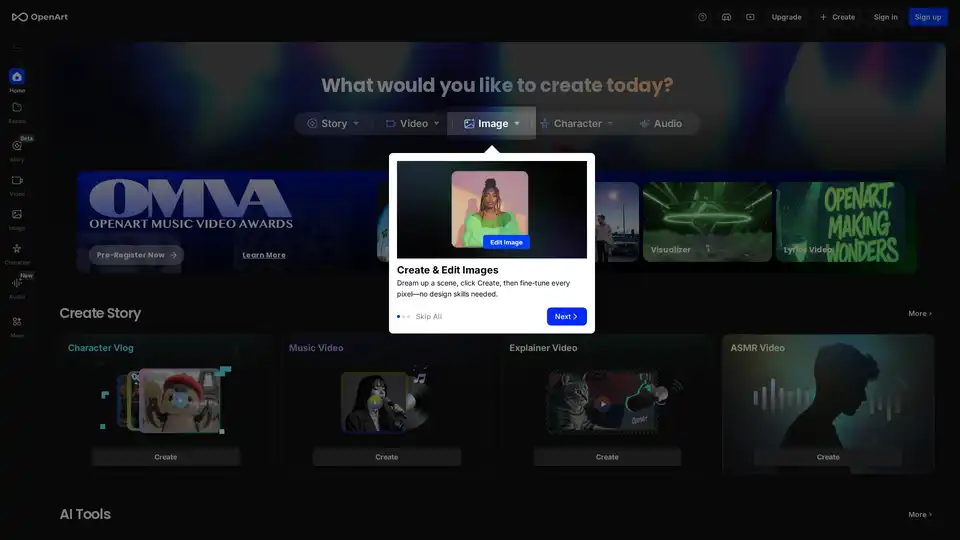Expand the Story dropdown arrow
Image resolution: width=960 pixels, height=540 pixels.
coord(356,124)
